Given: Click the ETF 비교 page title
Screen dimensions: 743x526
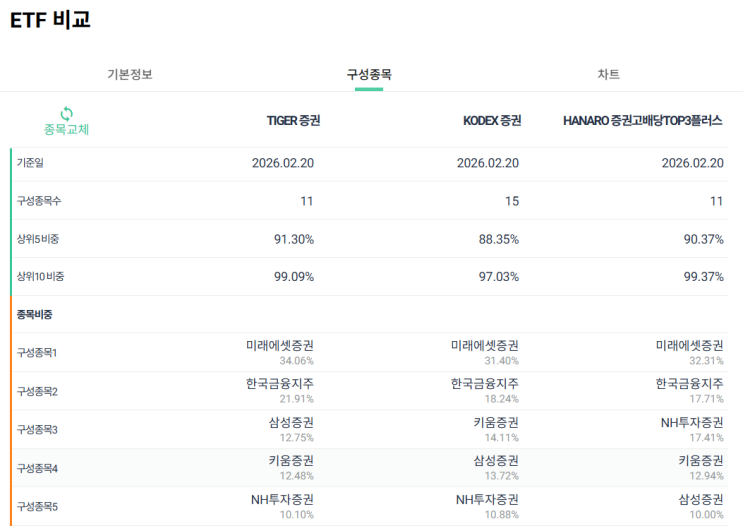Looking at the screenshot, I should coord(50,20).
